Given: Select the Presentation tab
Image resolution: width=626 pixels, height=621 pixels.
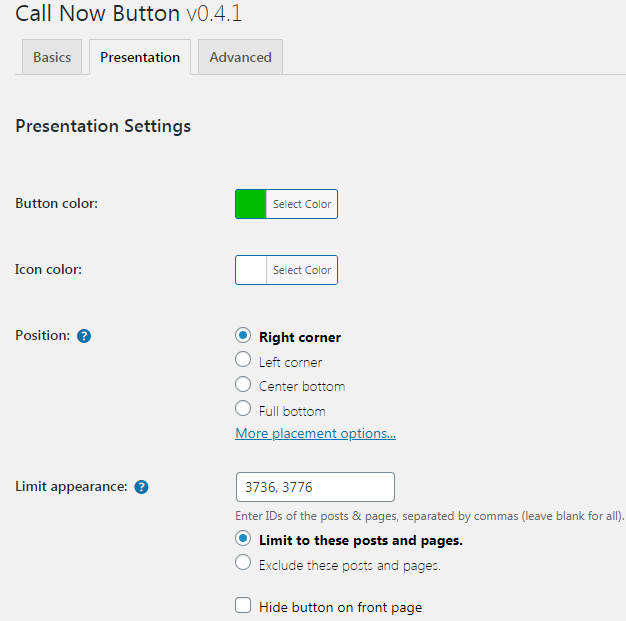Looking at the screenshot, I should [x=140, y=57].
